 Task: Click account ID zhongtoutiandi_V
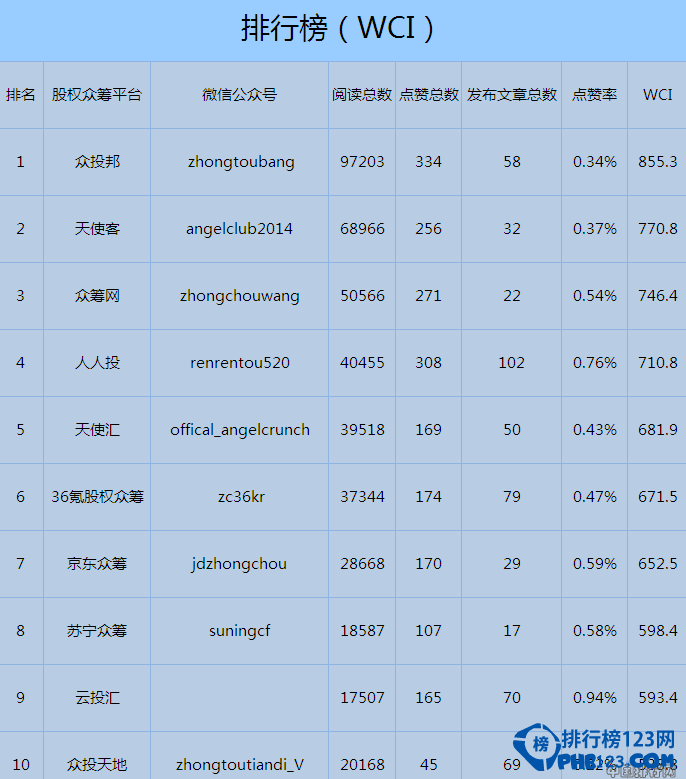[240, 765]
